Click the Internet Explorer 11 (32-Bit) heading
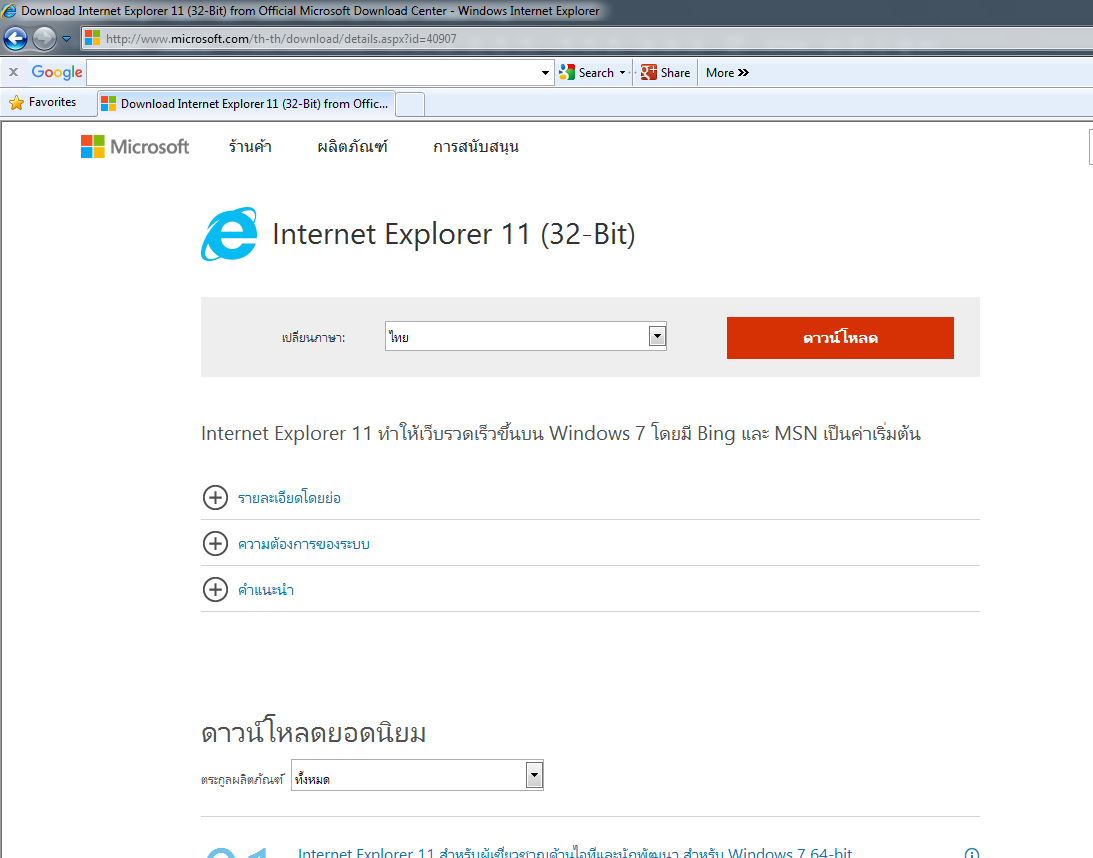The image size is (1093, 858). point(454,234)
